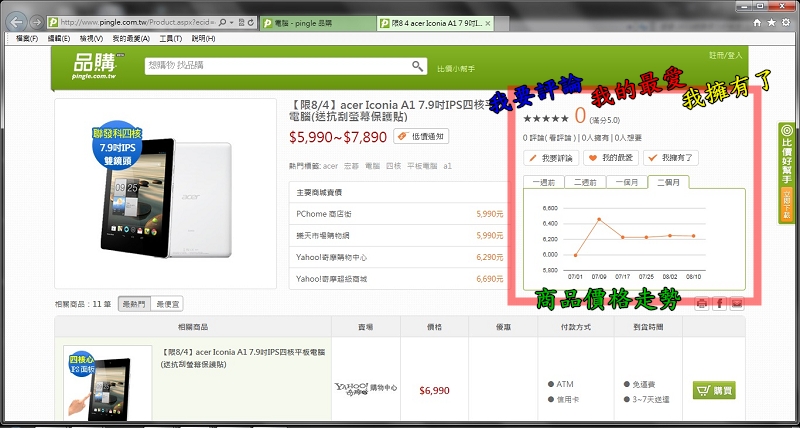Click the 宏碁 hot tag
The height and width of the screenshot is (428, 800).
click(x=352, y=166)
